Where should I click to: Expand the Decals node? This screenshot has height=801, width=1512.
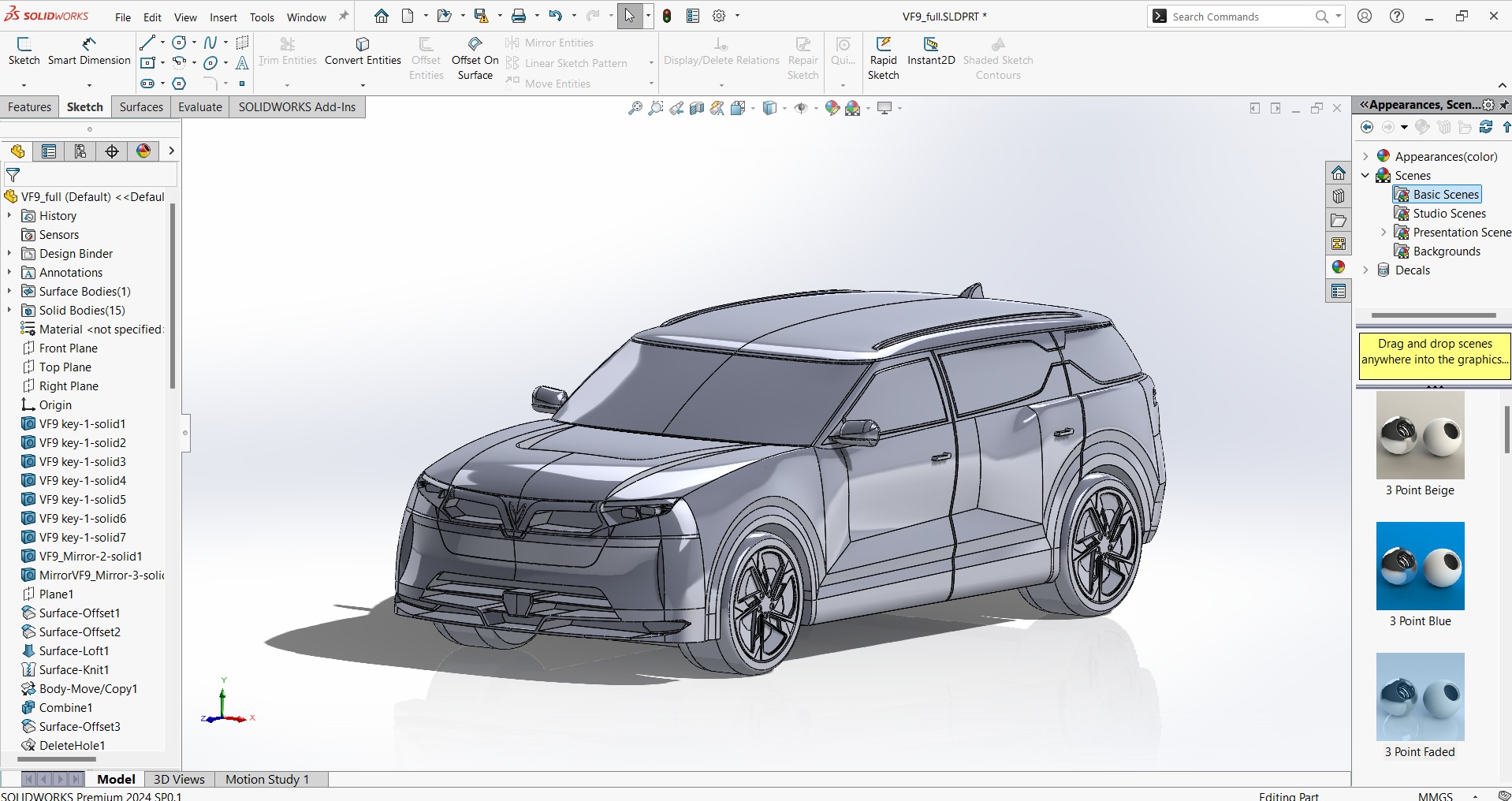[x=1366, y=270]
